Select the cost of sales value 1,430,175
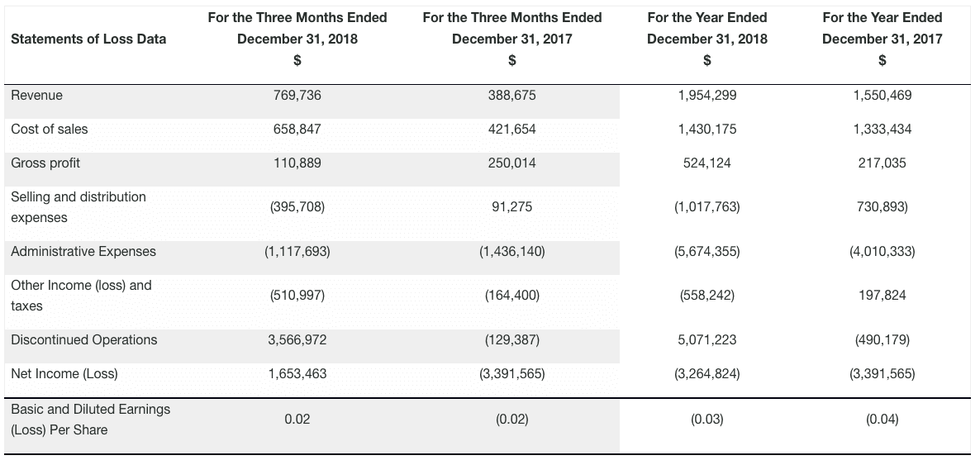Screen dimensions: 980x459 click(x=707, y=130)
